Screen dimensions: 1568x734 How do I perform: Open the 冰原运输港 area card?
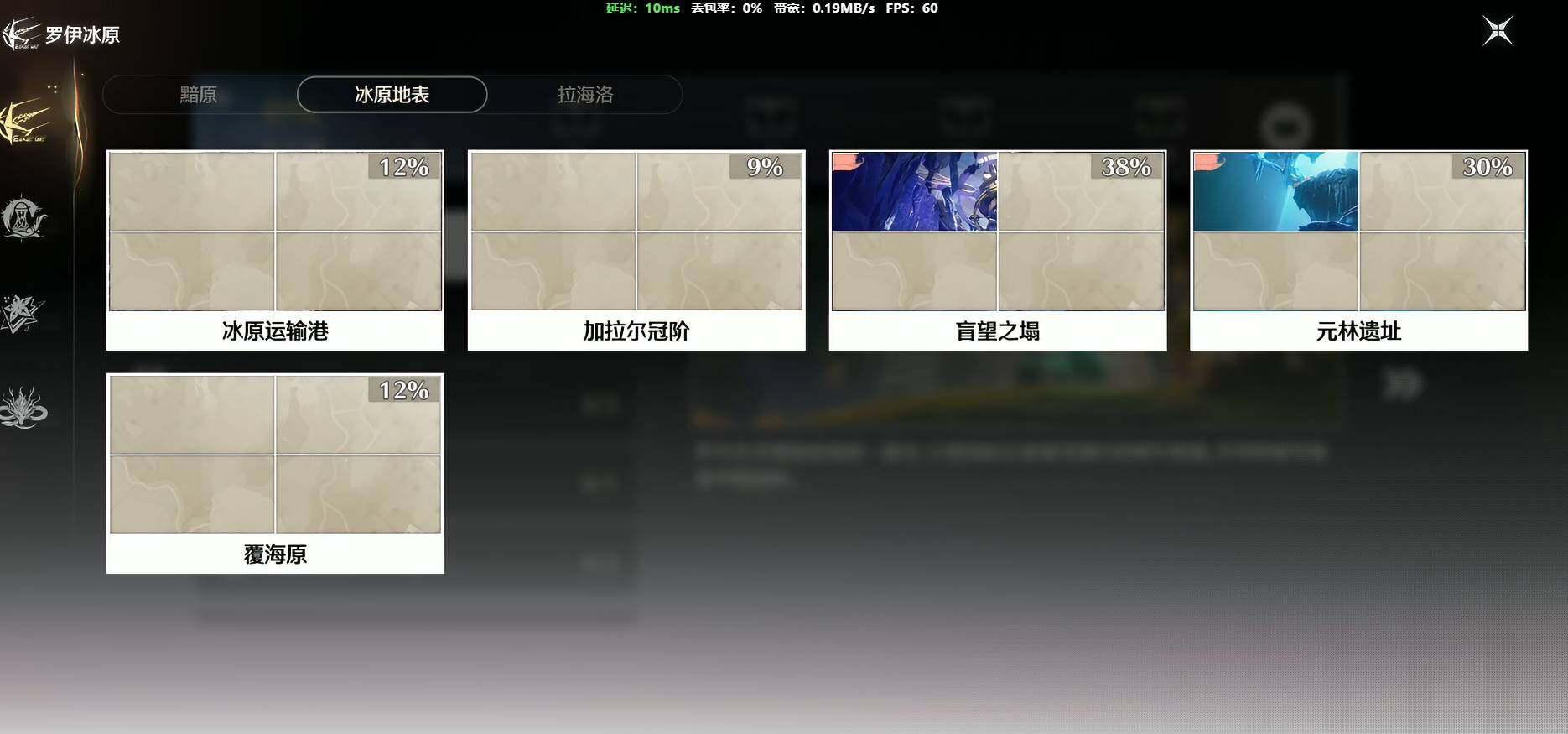pyautogui.click(x=275, y=250)
